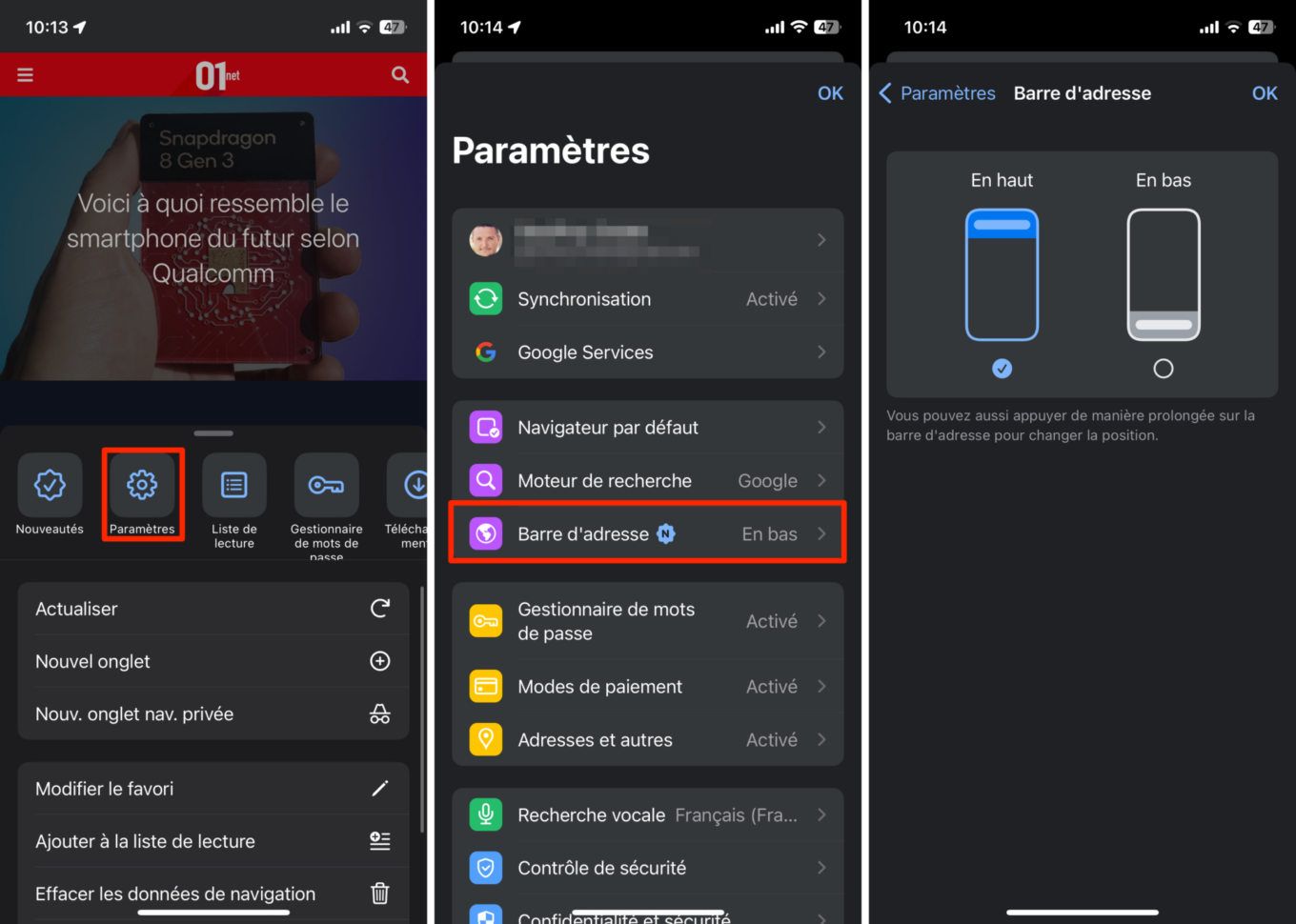Tap the blue New badge on Barre d'adresse
The width and height of the screenshot is (1296, 924).
(666, 534)
